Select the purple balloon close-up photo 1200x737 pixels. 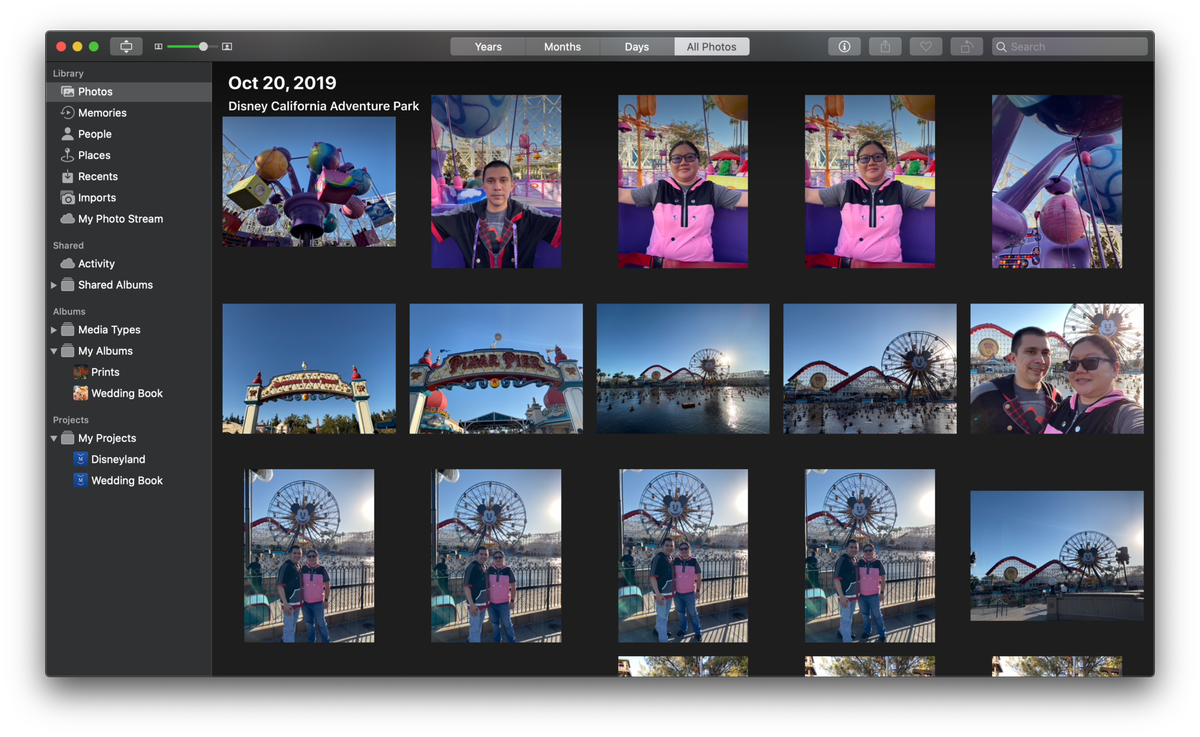click(x=1057, y=181)
